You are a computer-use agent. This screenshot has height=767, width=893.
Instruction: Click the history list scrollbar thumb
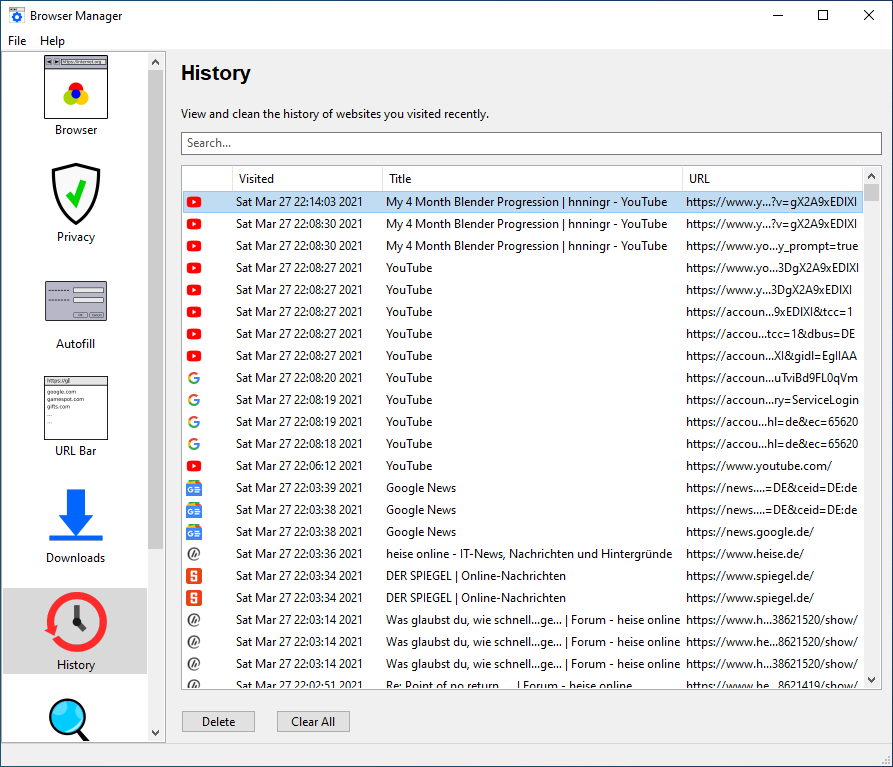pos(871,192)
